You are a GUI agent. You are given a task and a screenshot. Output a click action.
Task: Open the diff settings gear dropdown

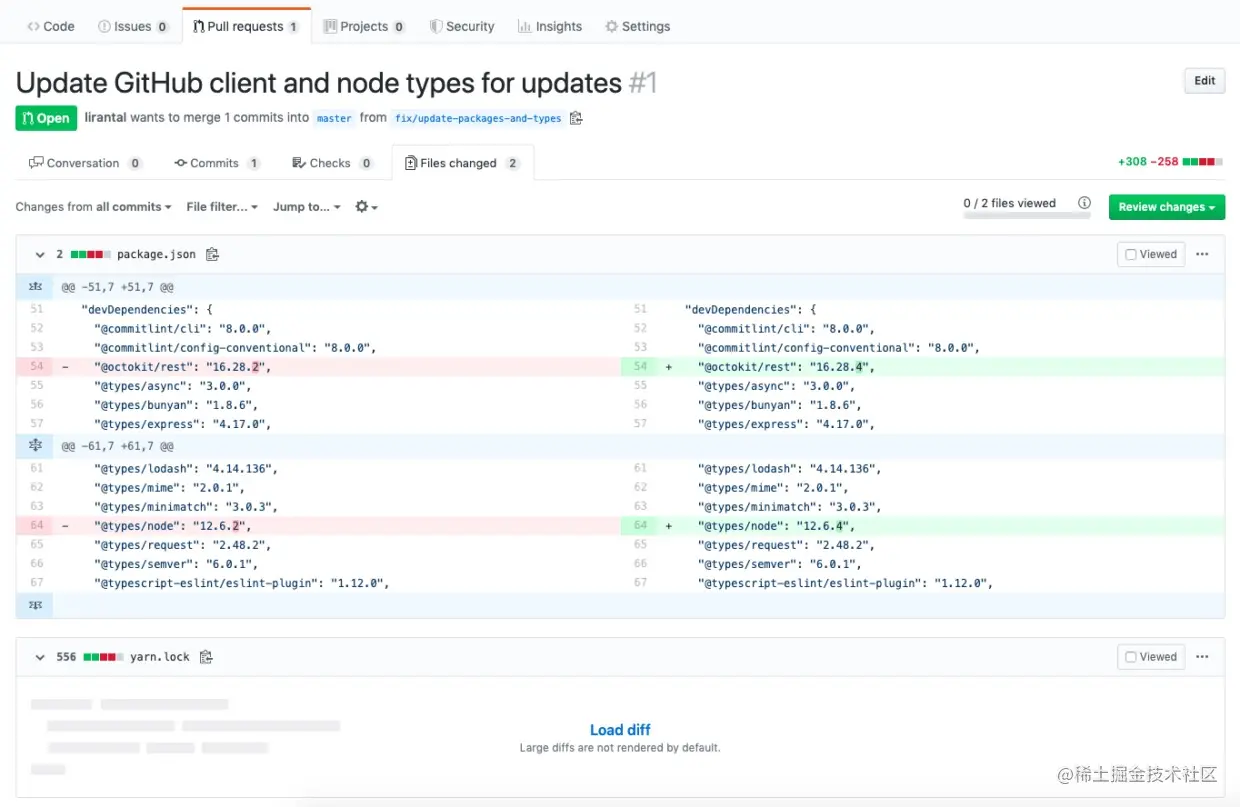(x=366, y=207)
